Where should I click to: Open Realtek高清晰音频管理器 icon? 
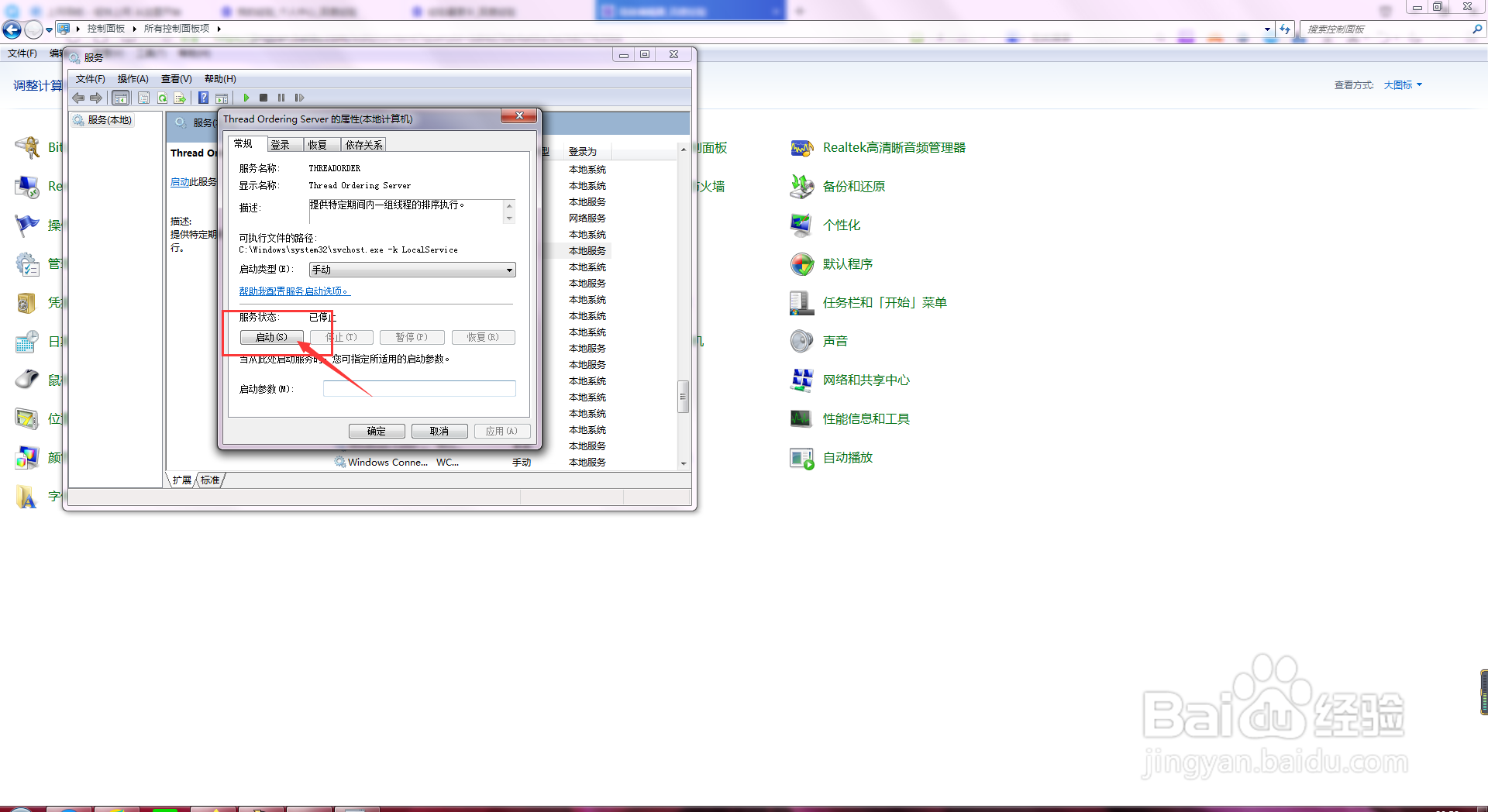pyautogui.click(x=801, y=148)
